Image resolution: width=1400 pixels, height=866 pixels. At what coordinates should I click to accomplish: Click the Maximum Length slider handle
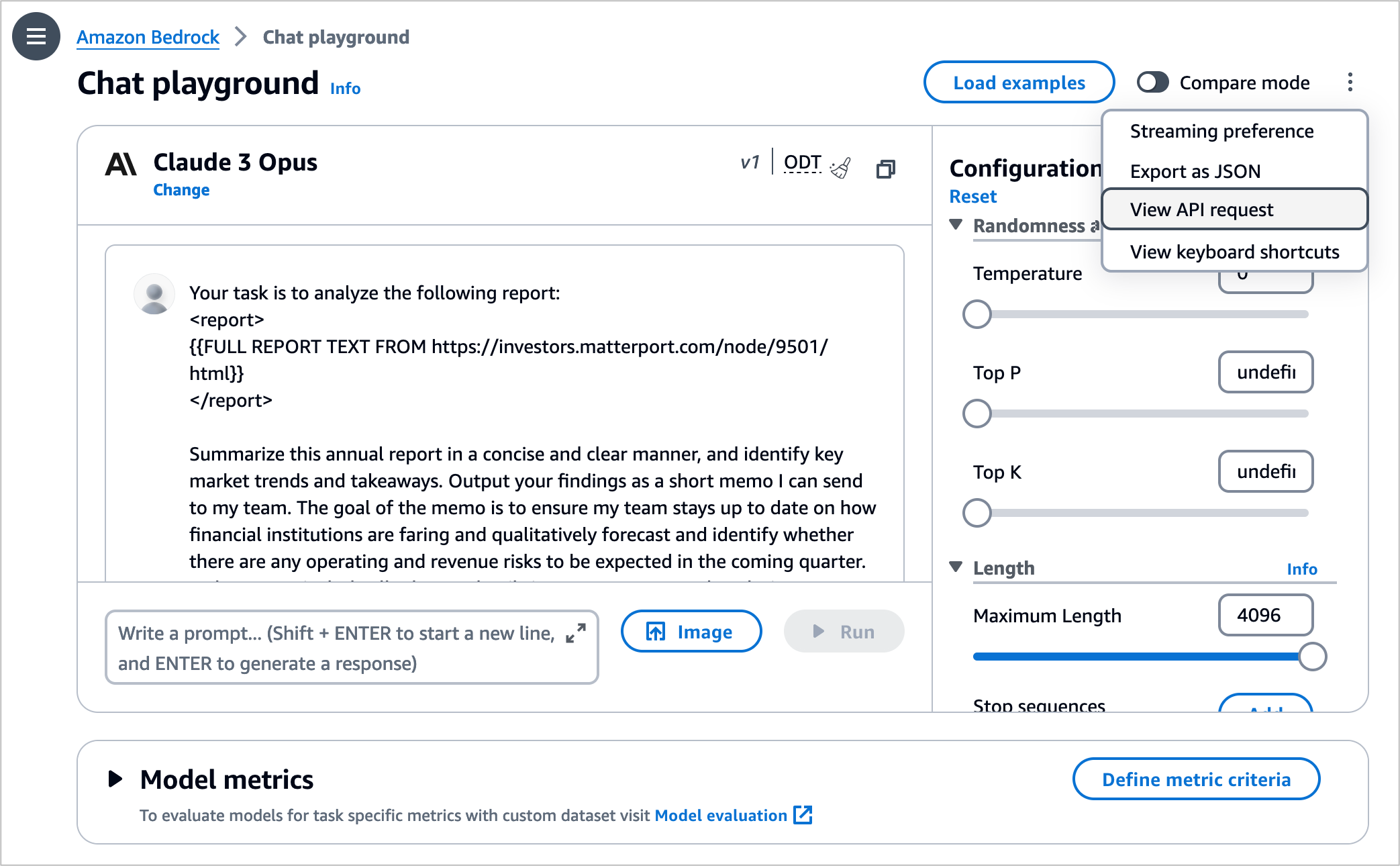(1312, 657)
